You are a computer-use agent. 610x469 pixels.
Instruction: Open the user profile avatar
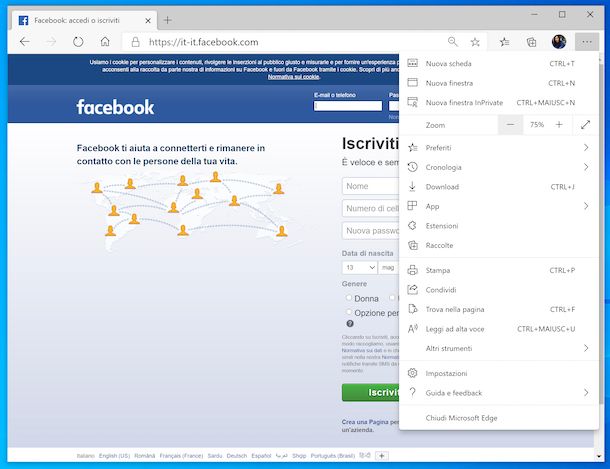559,42
